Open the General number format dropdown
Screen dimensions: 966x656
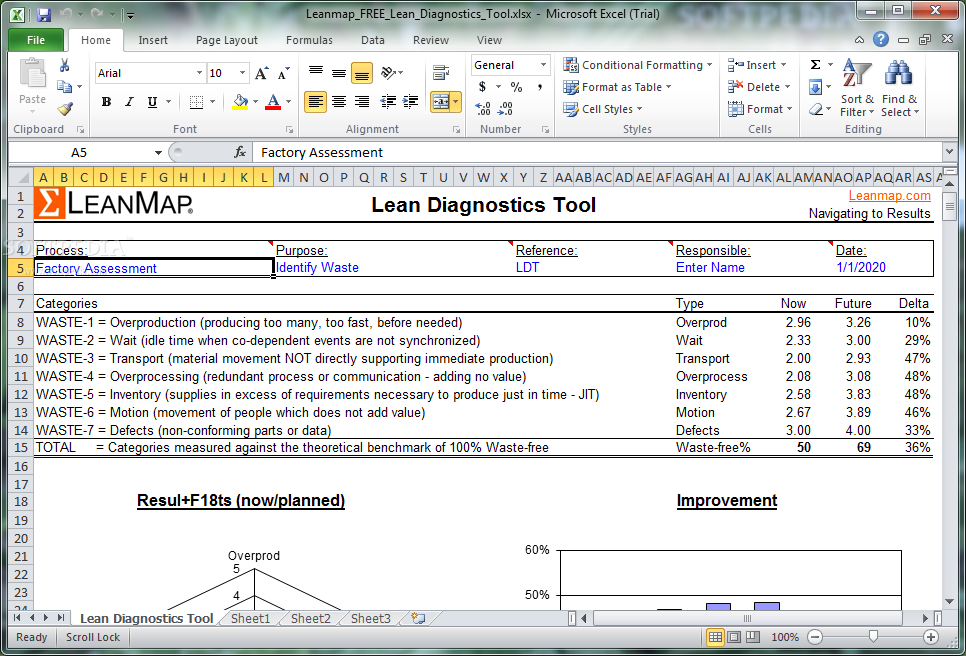click(x=543, y=65)
